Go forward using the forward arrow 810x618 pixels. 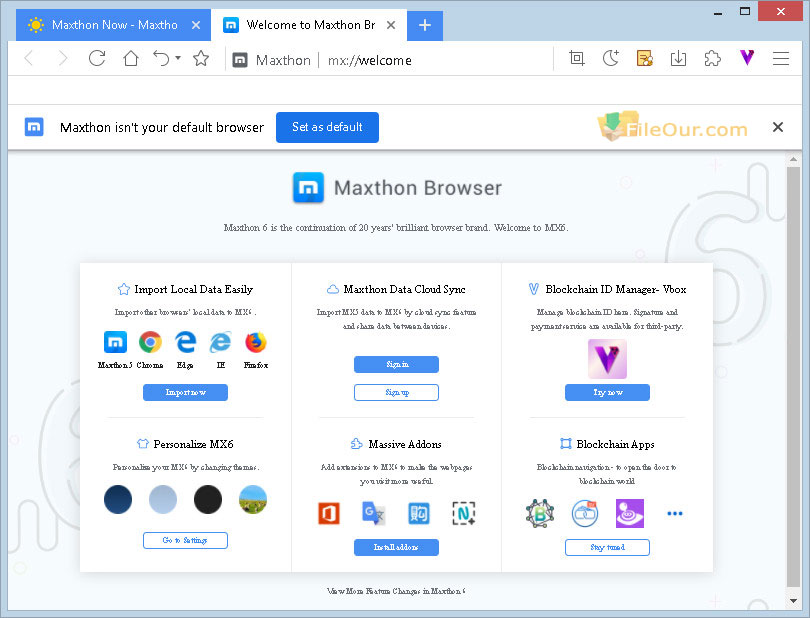pos(63,59)
